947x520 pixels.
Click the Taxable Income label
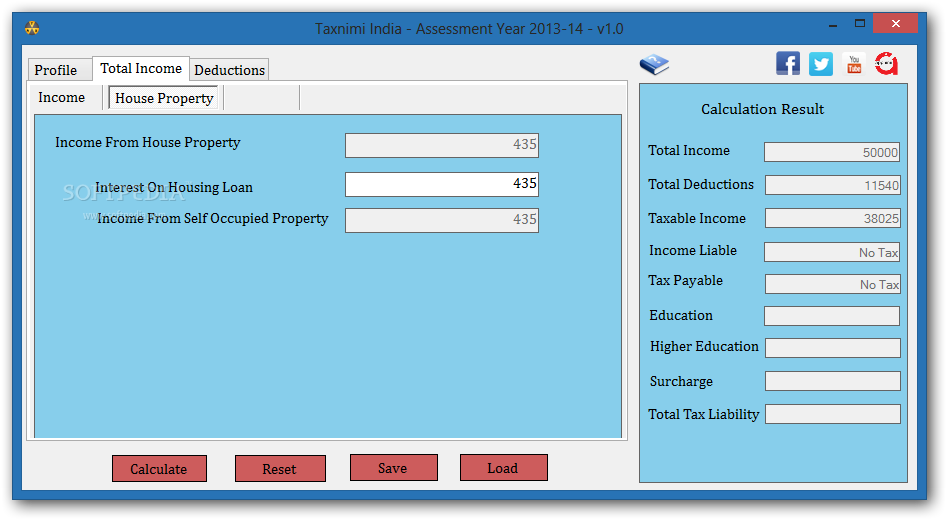697,219
